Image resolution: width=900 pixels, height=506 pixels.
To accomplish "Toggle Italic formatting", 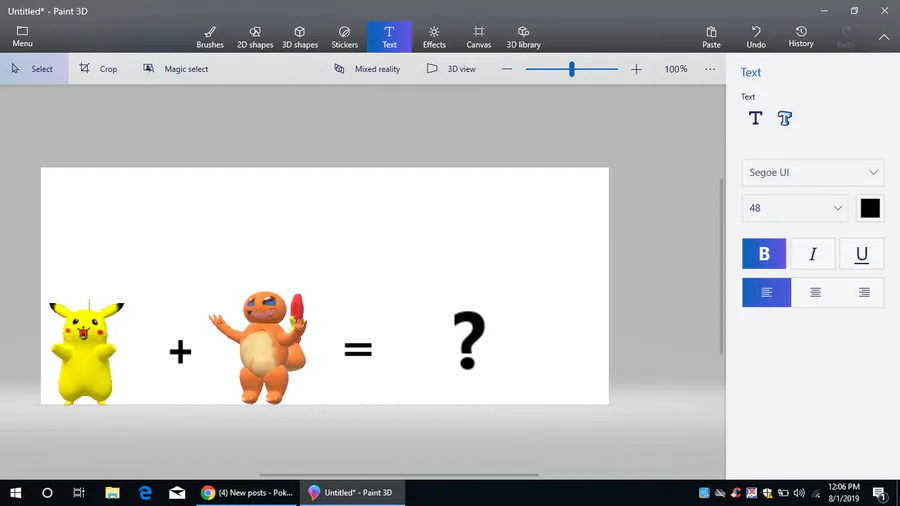I will point(813,254).
